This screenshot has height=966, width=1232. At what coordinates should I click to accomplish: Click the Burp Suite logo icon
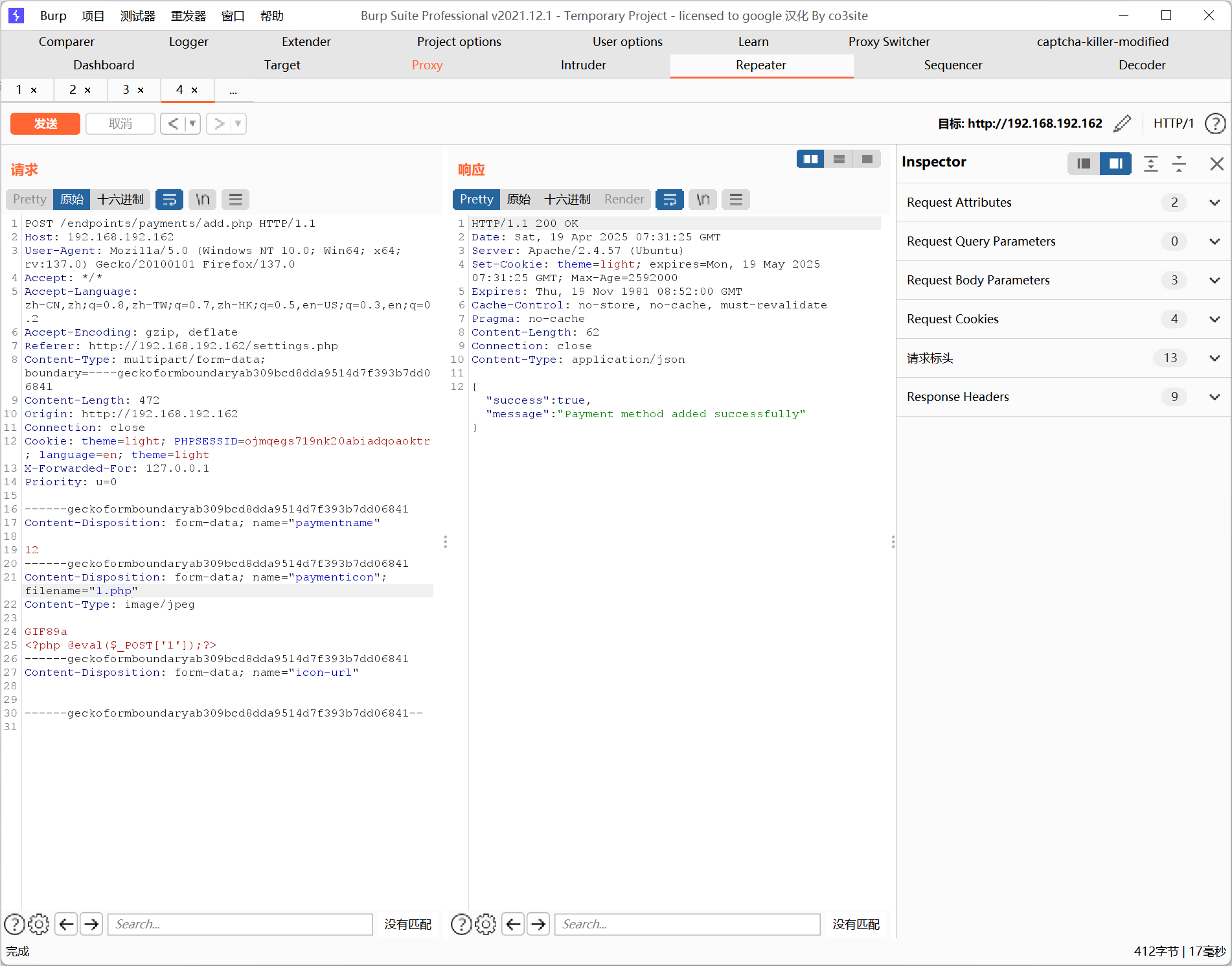[16, 16]
